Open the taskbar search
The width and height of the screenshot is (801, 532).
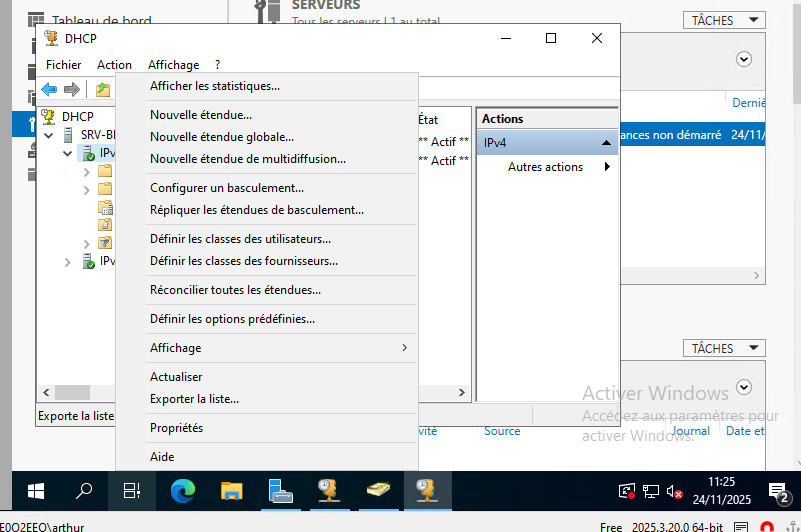84,491
